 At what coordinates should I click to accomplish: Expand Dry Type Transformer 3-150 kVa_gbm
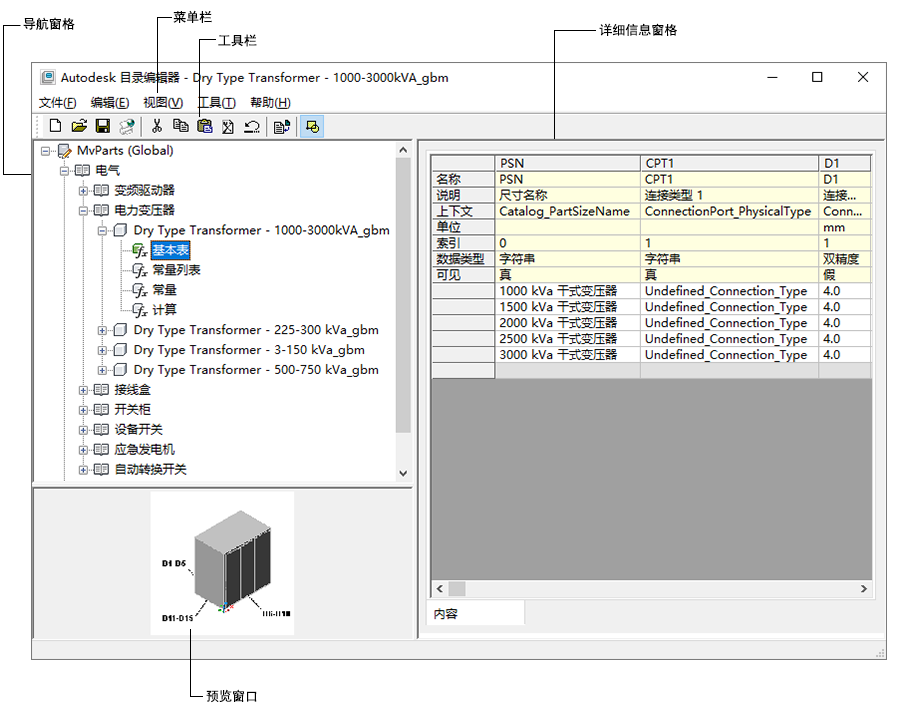coord(102,351)
